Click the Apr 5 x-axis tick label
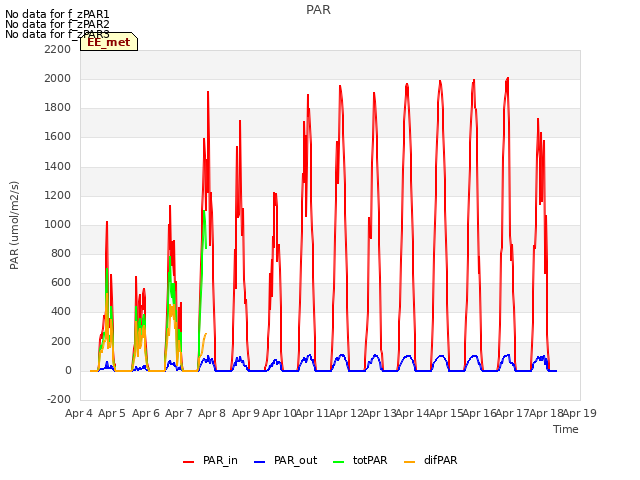Viewport: 640px width, 480px height. pyautogui.click(x=112, y=413)
